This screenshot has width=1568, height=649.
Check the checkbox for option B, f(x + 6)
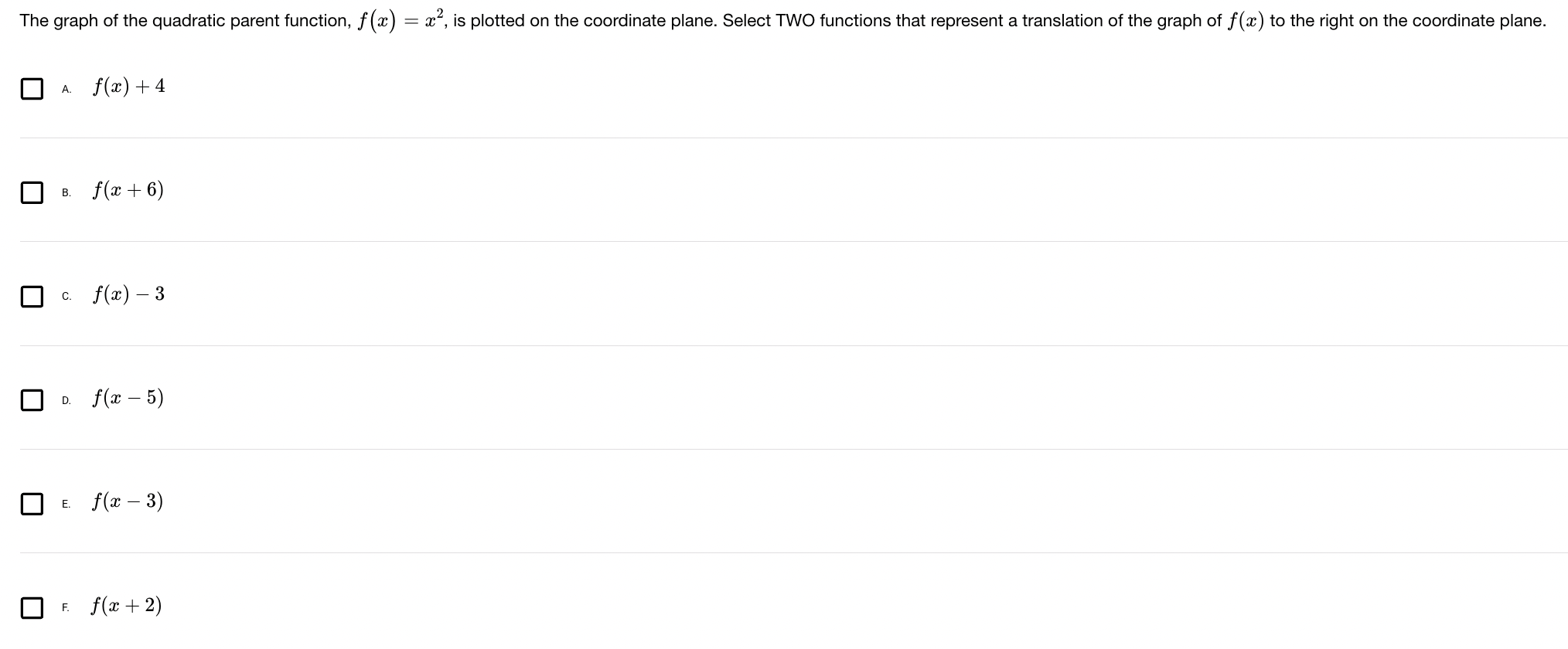pos(31,193)
